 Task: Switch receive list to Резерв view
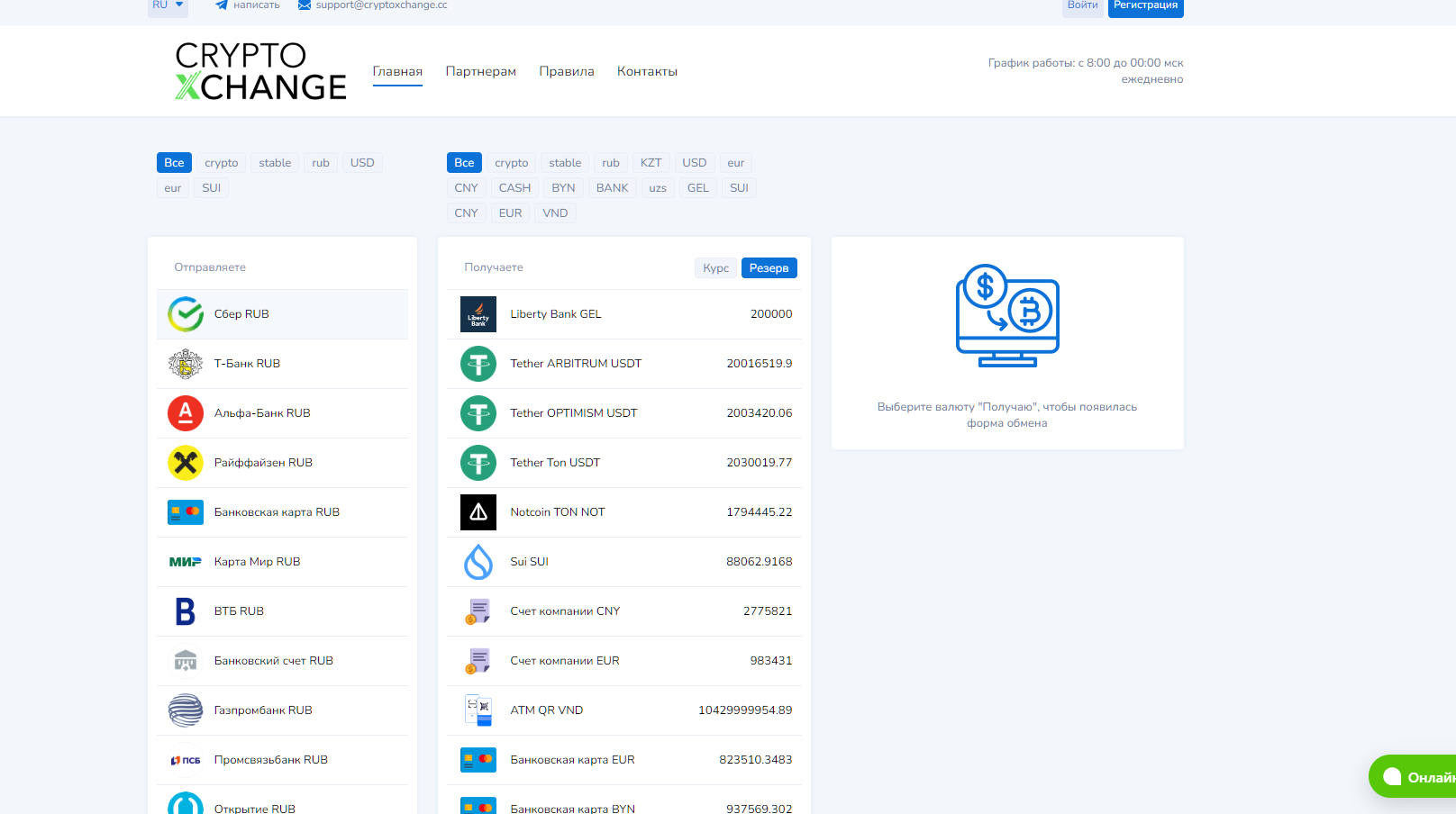point(769,268)
